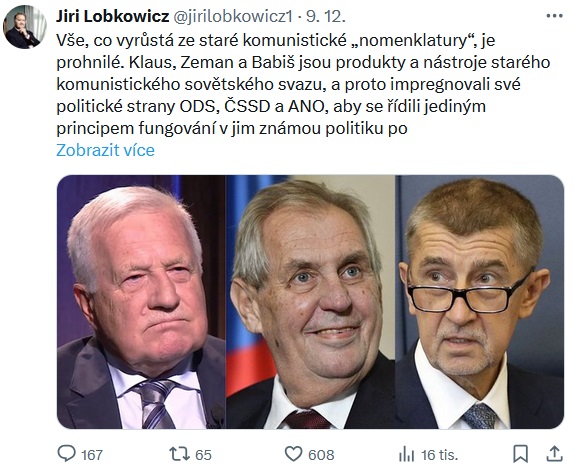Click the reply speech bubble icon
The image size is (581, 473).
[67, 453]
